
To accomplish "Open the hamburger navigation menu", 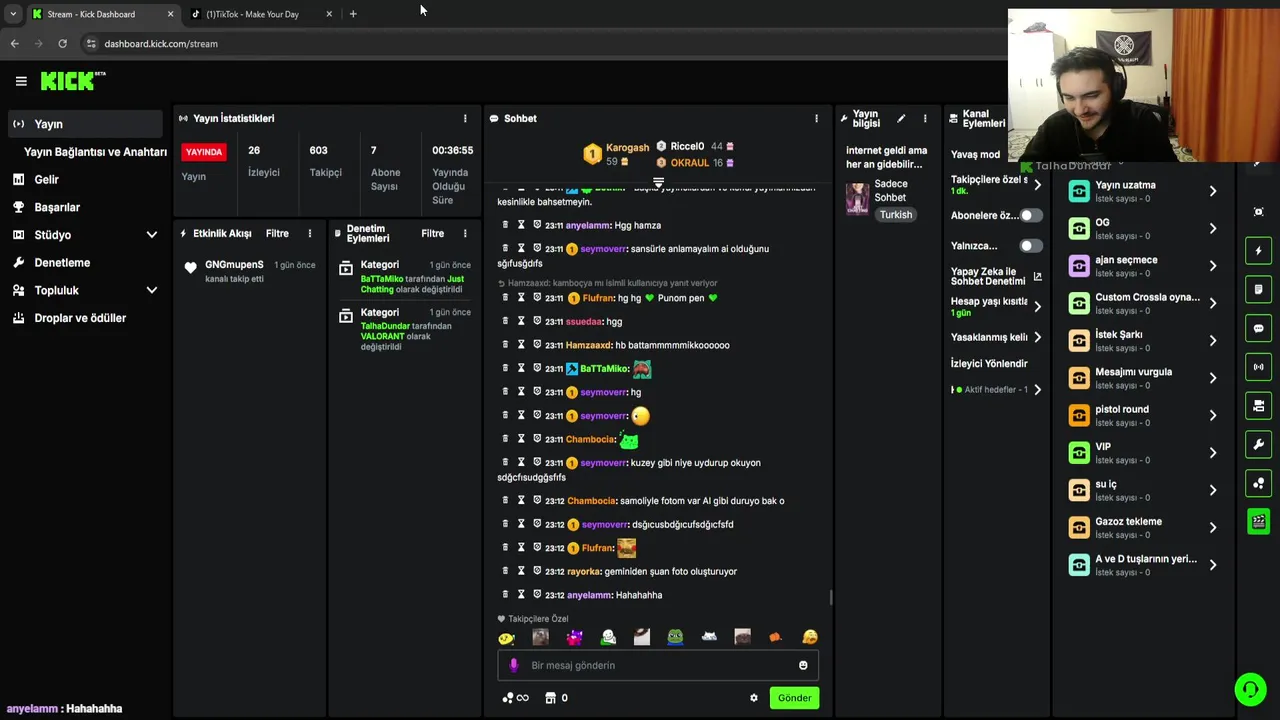I will [x=21, y=81].
